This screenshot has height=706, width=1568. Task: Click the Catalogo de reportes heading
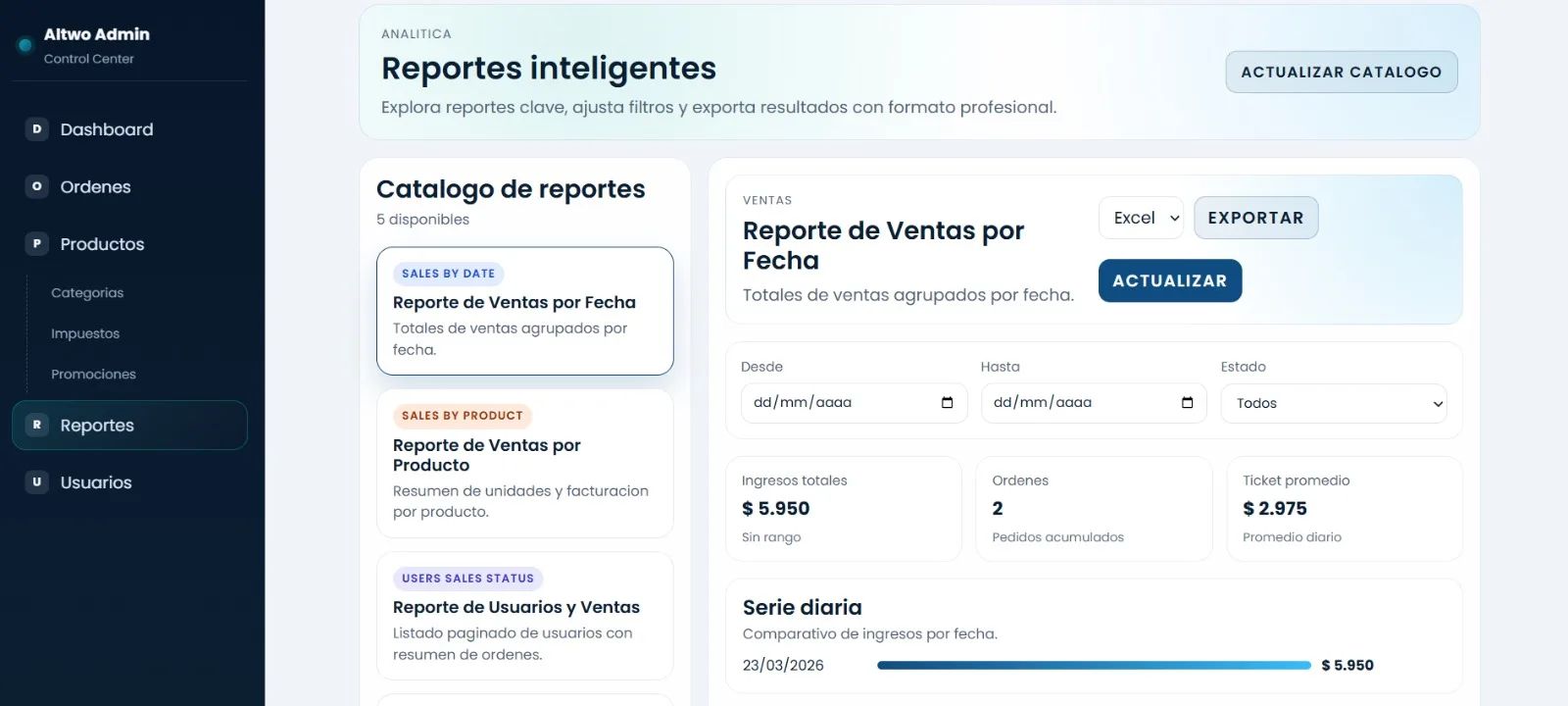coord(511,188)
